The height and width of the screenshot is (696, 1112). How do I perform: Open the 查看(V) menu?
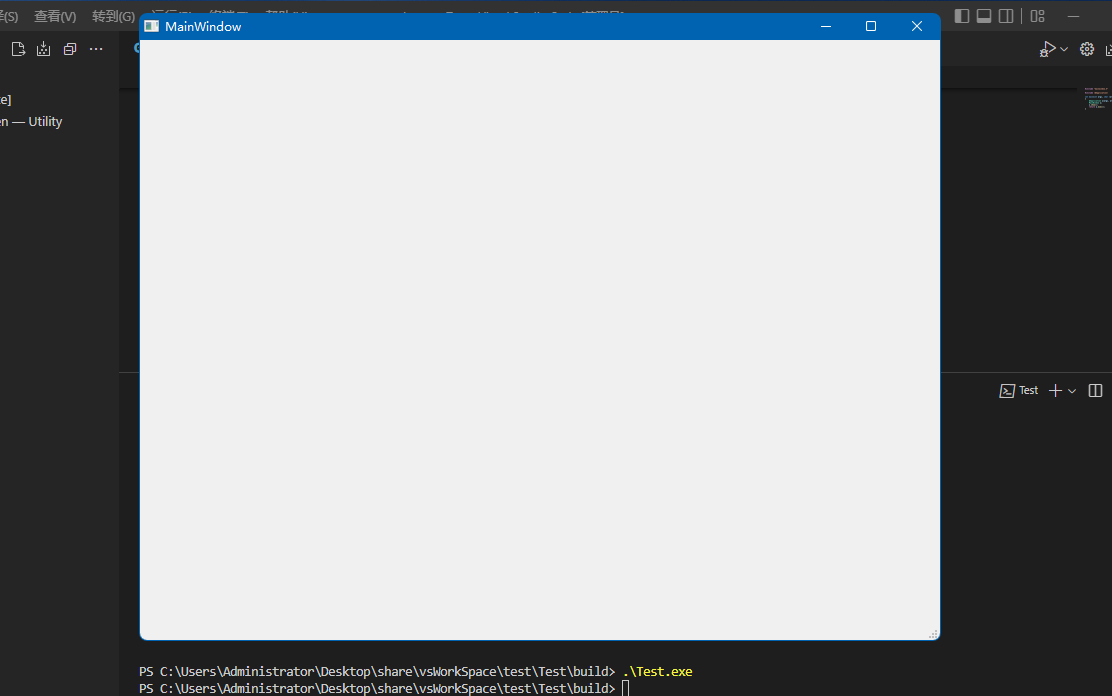(x=54, y=16)
